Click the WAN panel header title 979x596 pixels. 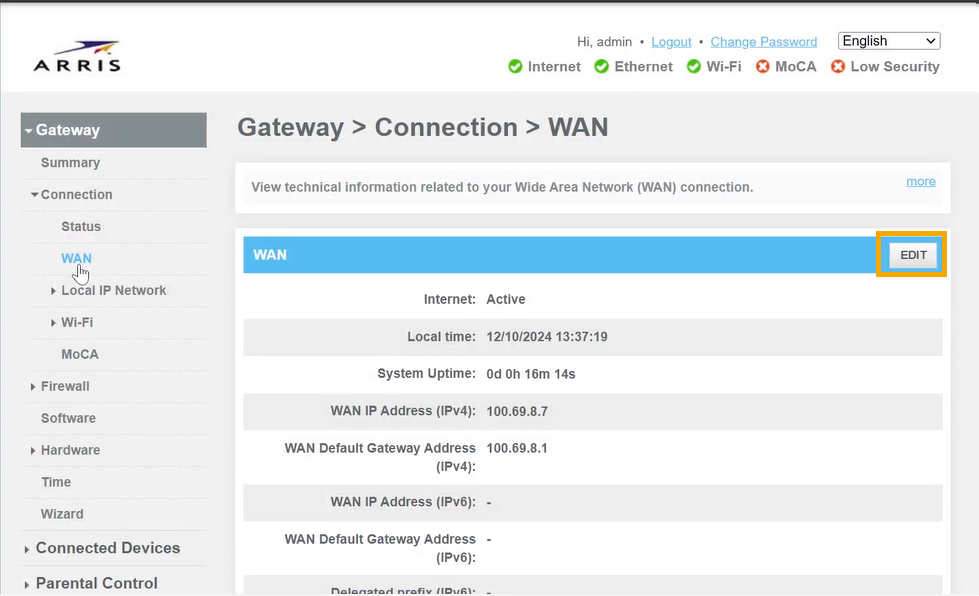[270, 255]
